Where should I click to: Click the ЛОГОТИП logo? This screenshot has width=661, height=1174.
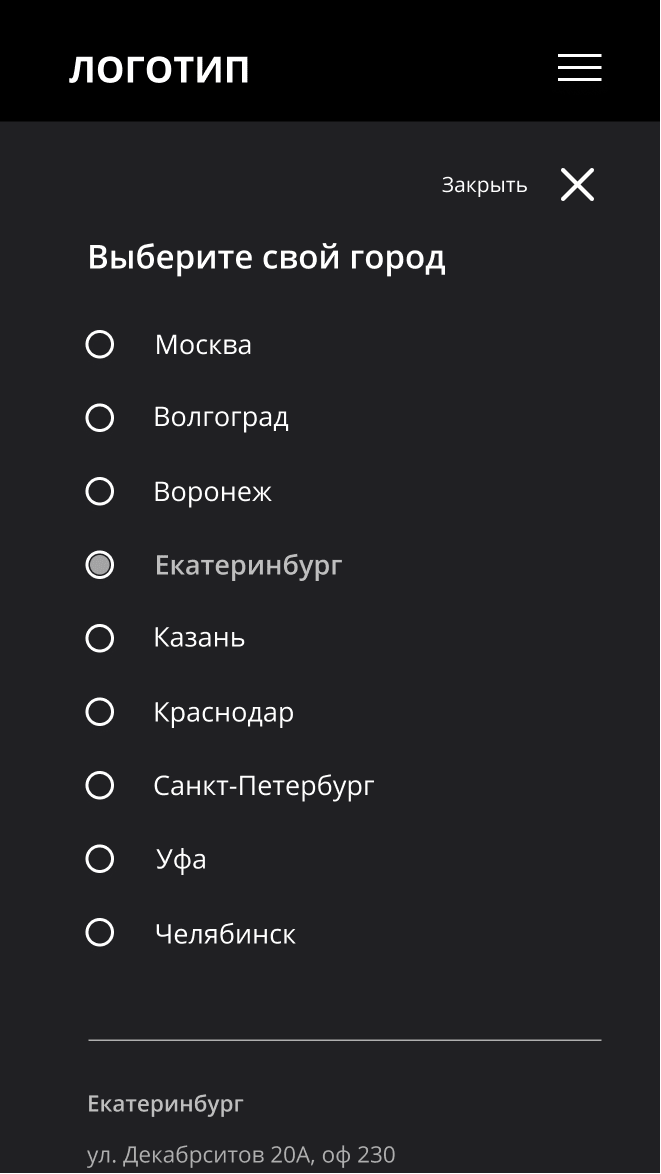pyautogui.click(x=160, y=70)
